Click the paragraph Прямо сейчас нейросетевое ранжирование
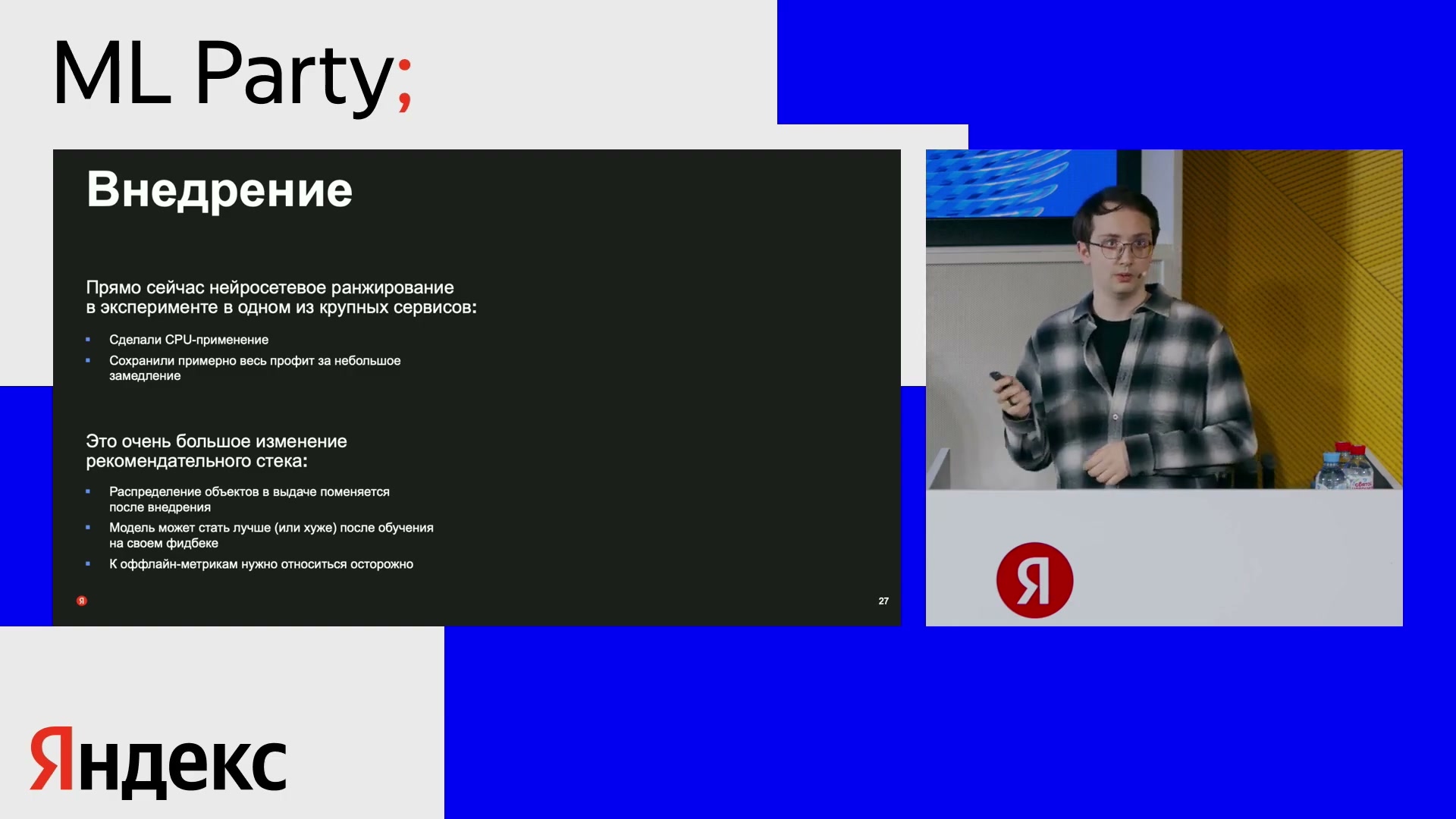The width and height of the screenshot is (1456, 819). (281, 297)
